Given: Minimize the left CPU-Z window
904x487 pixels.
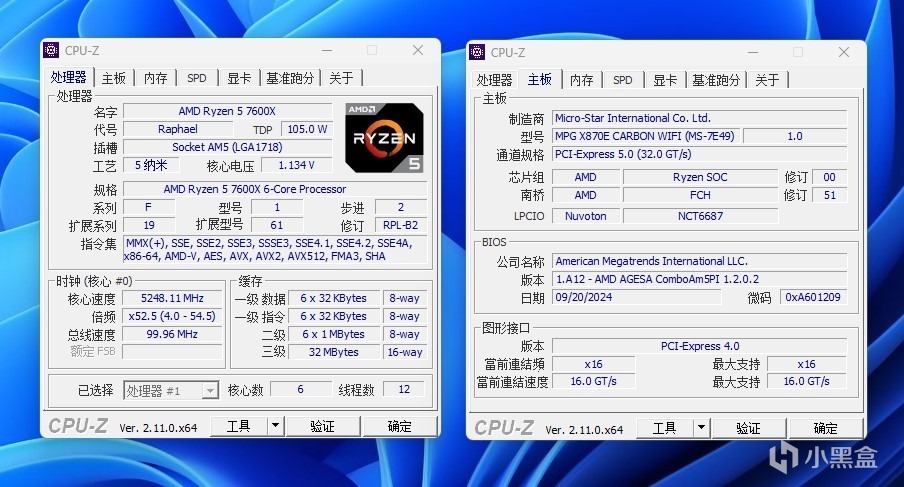Looking at the screenshot, I should pos(327,50).
